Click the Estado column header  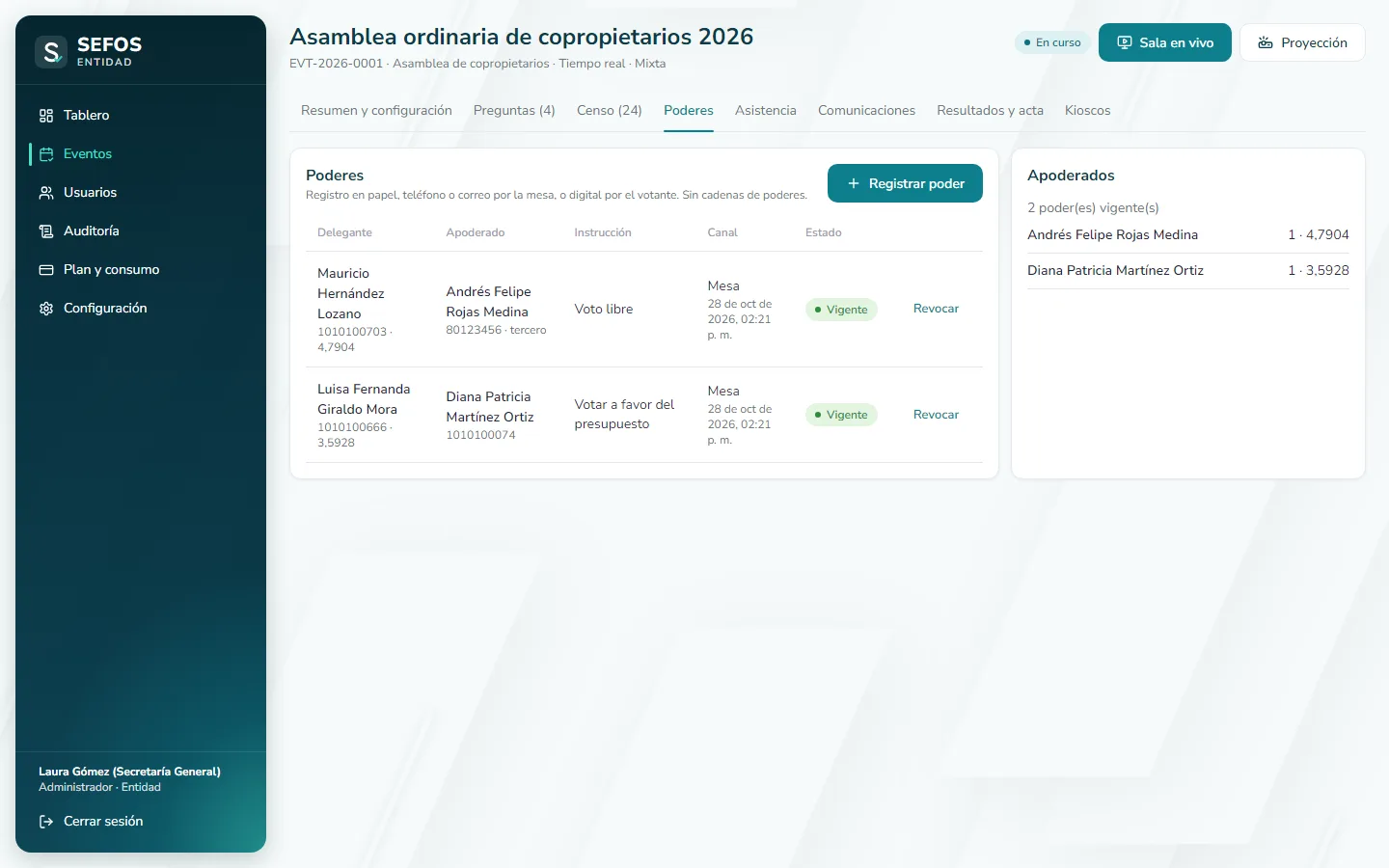pos(824,232)
